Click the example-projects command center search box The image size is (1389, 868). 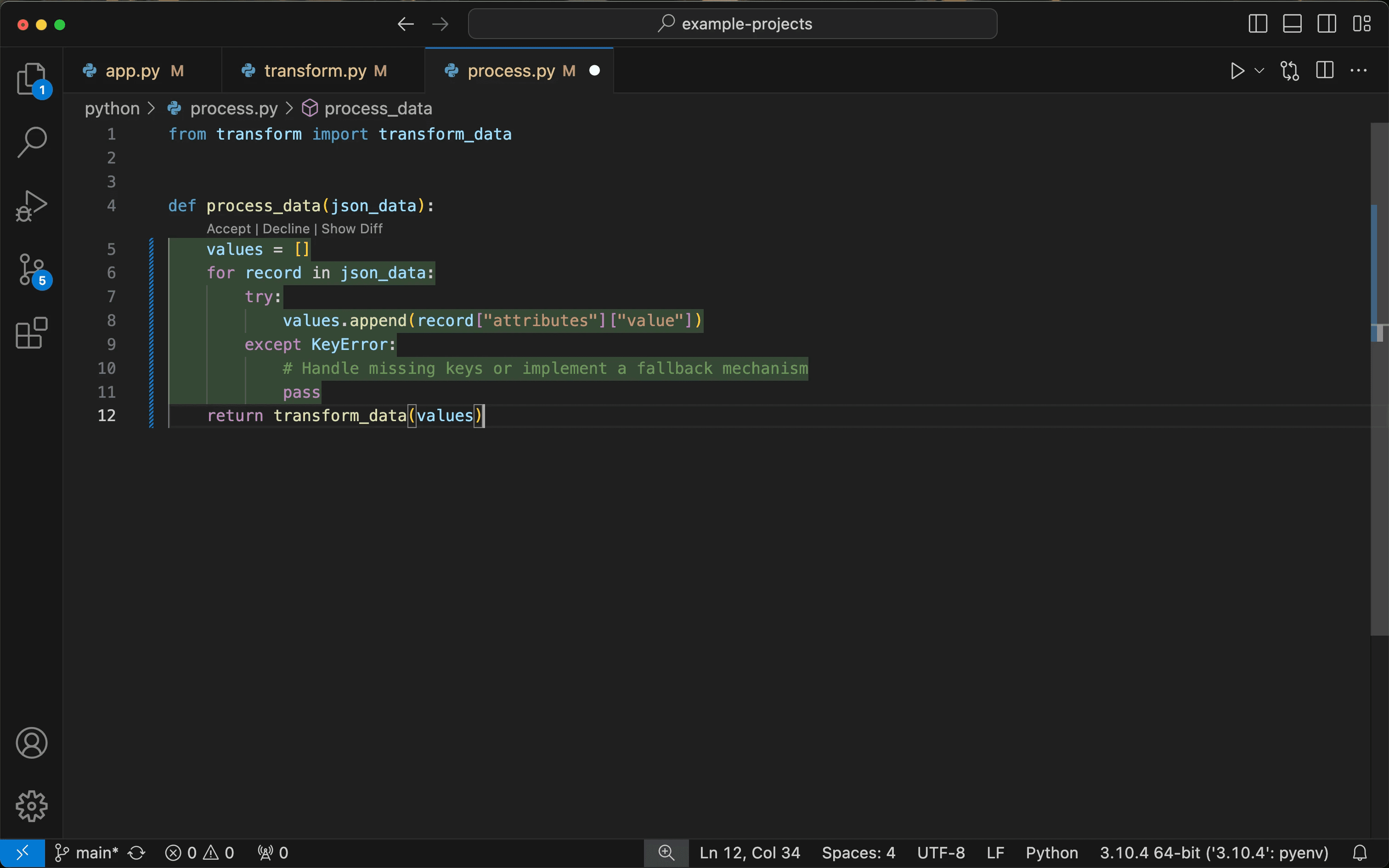tap(732, 24)
